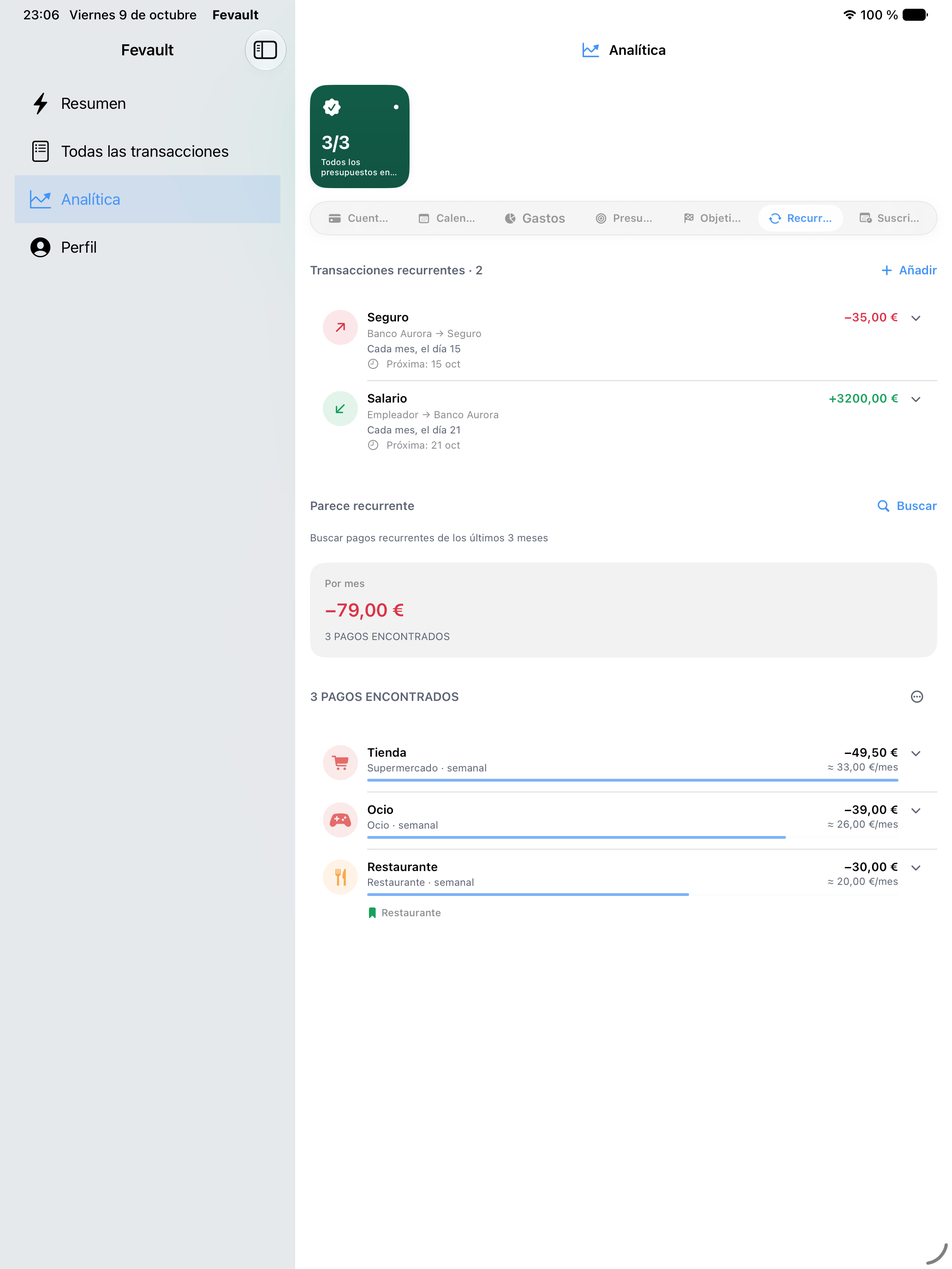
Task: Tap the Ocio game controller icon
Action: [340, 819]
